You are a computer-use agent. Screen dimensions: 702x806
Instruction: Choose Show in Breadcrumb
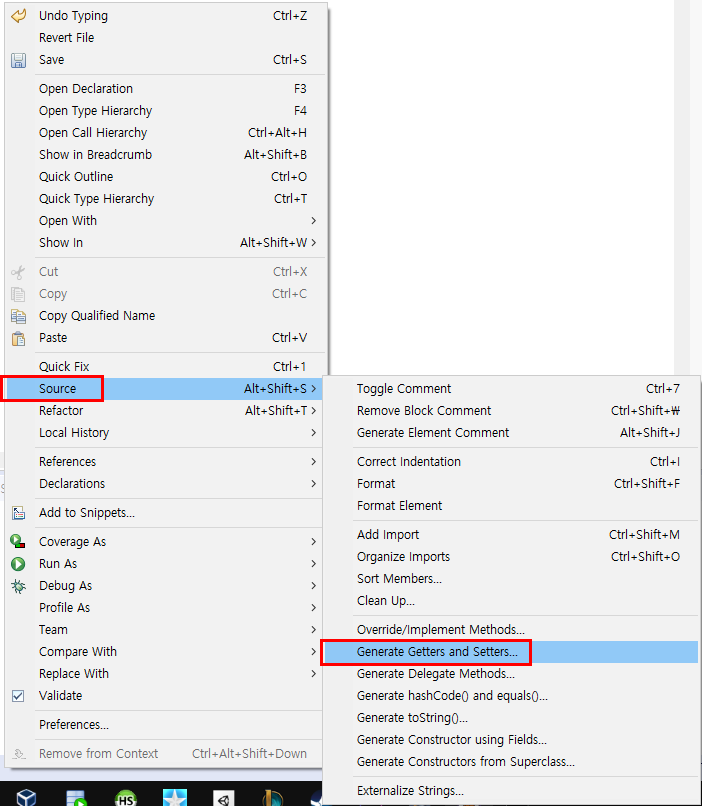pyautogui.click(x=165, y=155)
